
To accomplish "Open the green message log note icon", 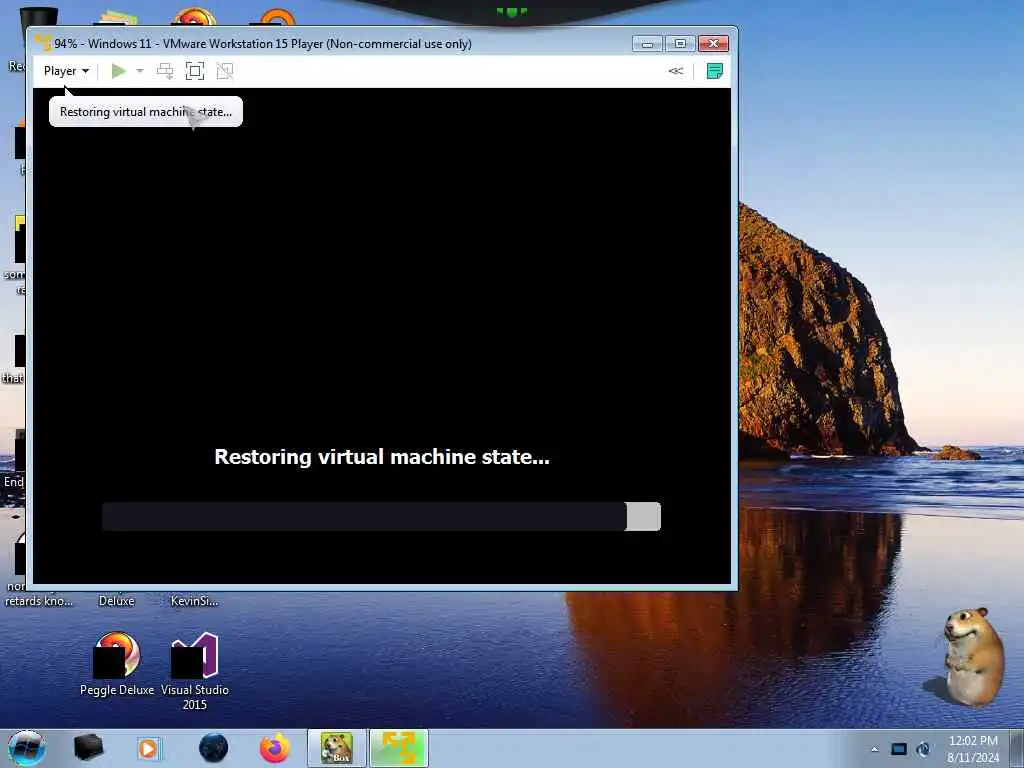I will tap(714, 71).
